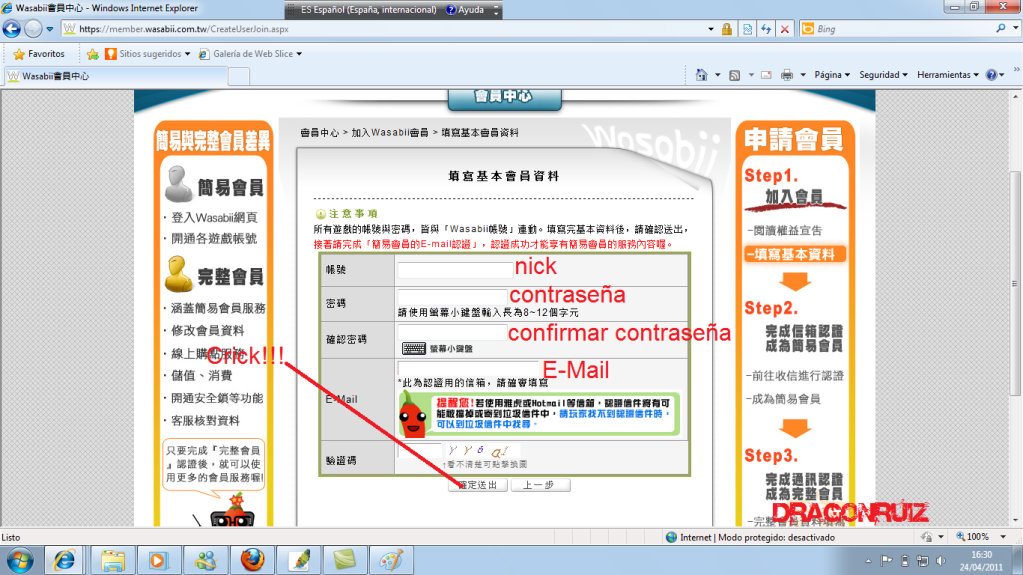Click the search magnifier icon
Image resolution: width=1023 pixels, height=575 pixels.
(x=1000, y=29)
